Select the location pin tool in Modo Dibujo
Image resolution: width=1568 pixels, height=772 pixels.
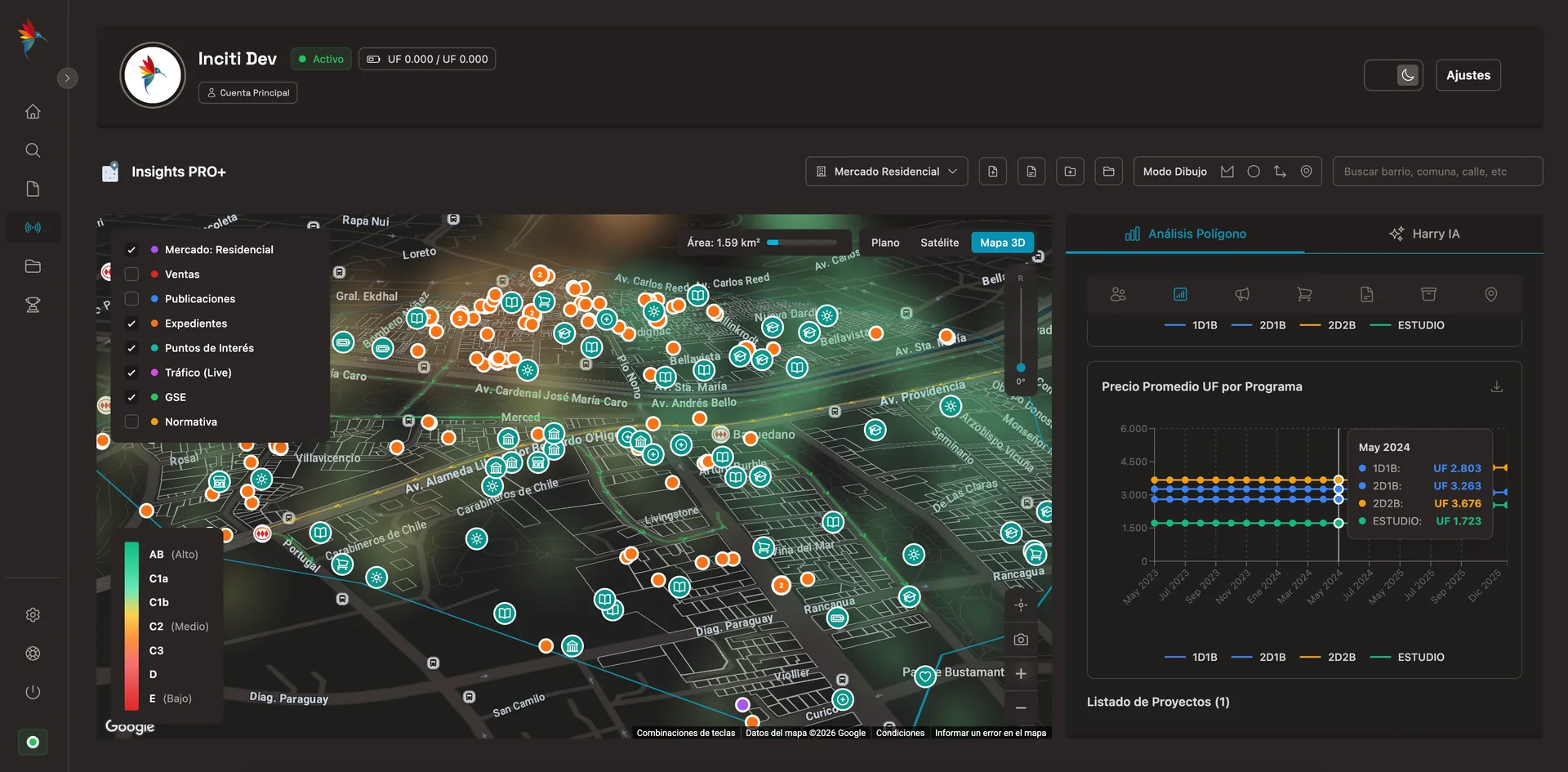tap(1306, 172)
